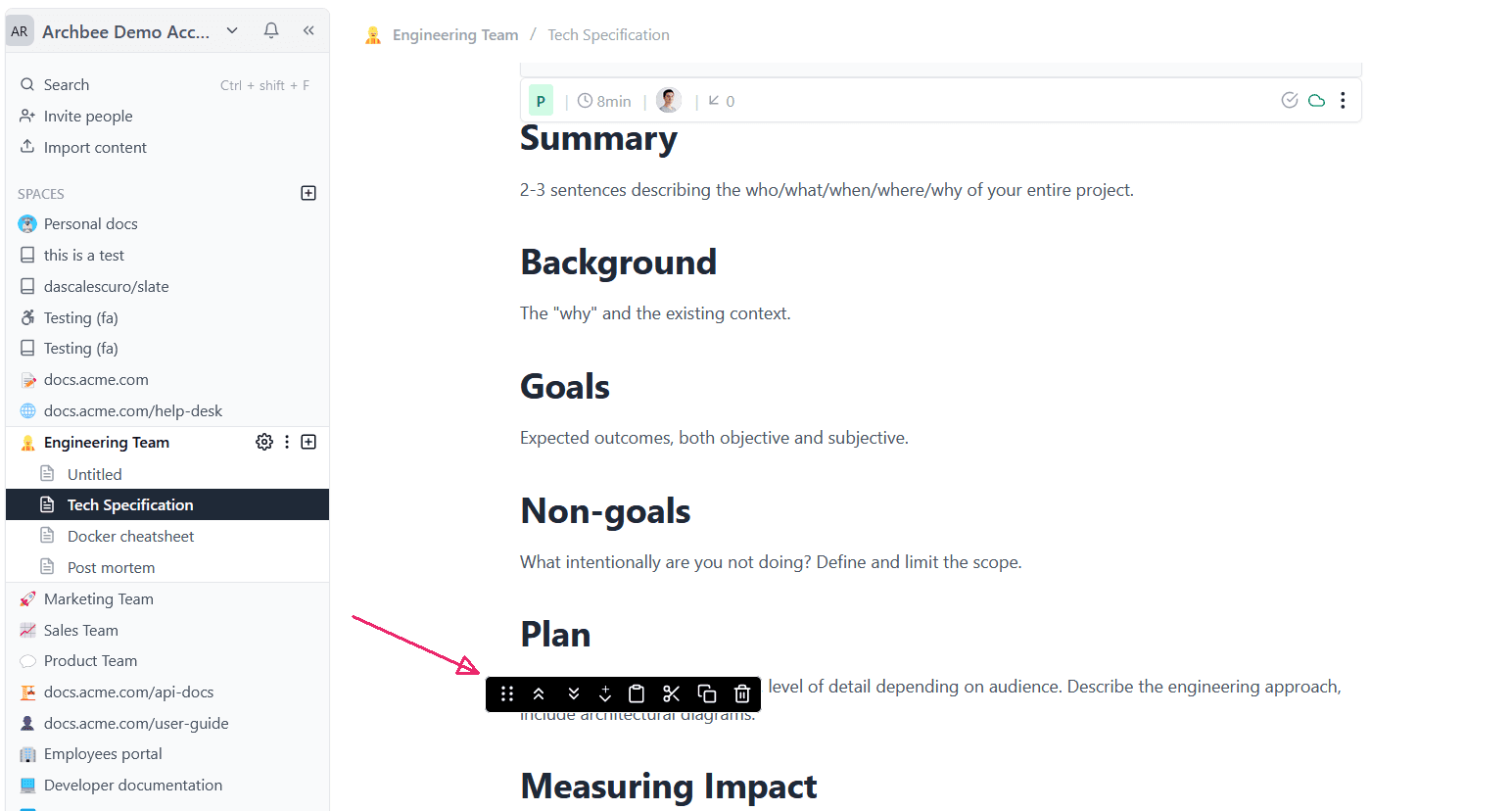
Task: Duplicate the block using the copy icon
Action: coord(707,694)
